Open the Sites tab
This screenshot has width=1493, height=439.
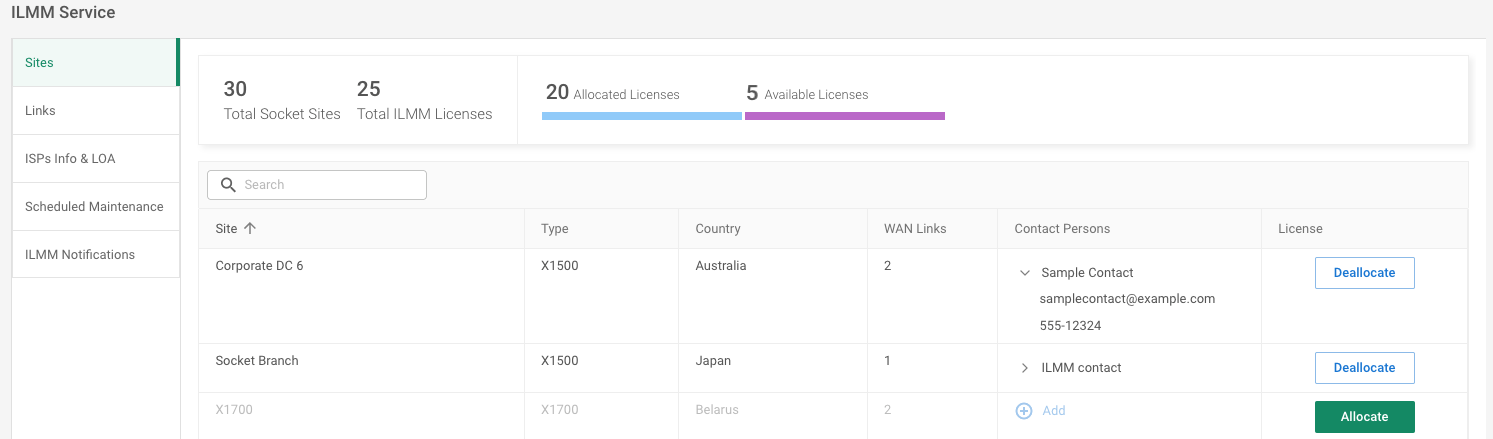(95, 63)
